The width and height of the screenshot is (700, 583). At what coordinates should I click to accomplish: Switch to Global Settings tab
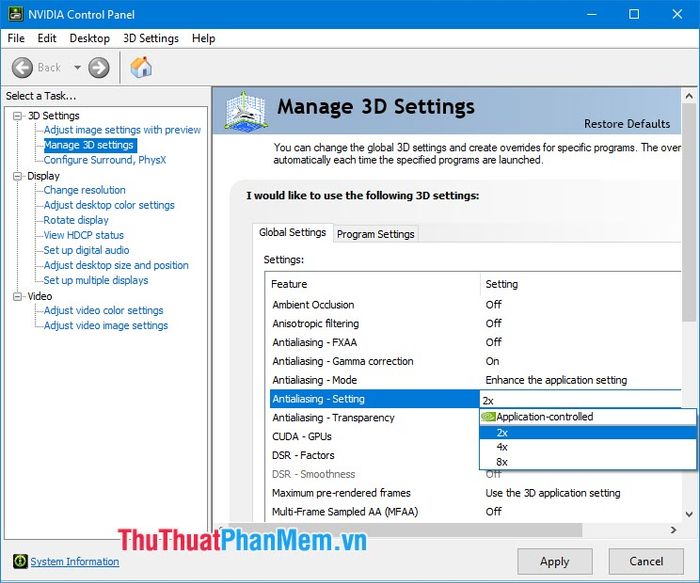coord(292,233)
